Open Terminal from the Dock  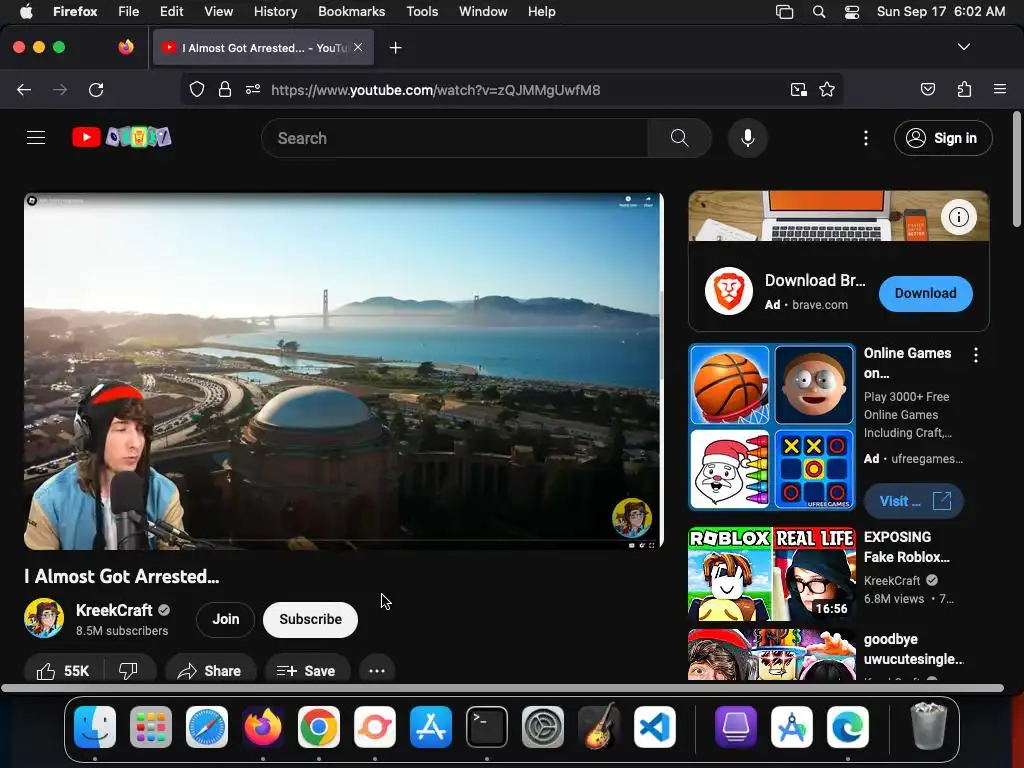(487, 727)
